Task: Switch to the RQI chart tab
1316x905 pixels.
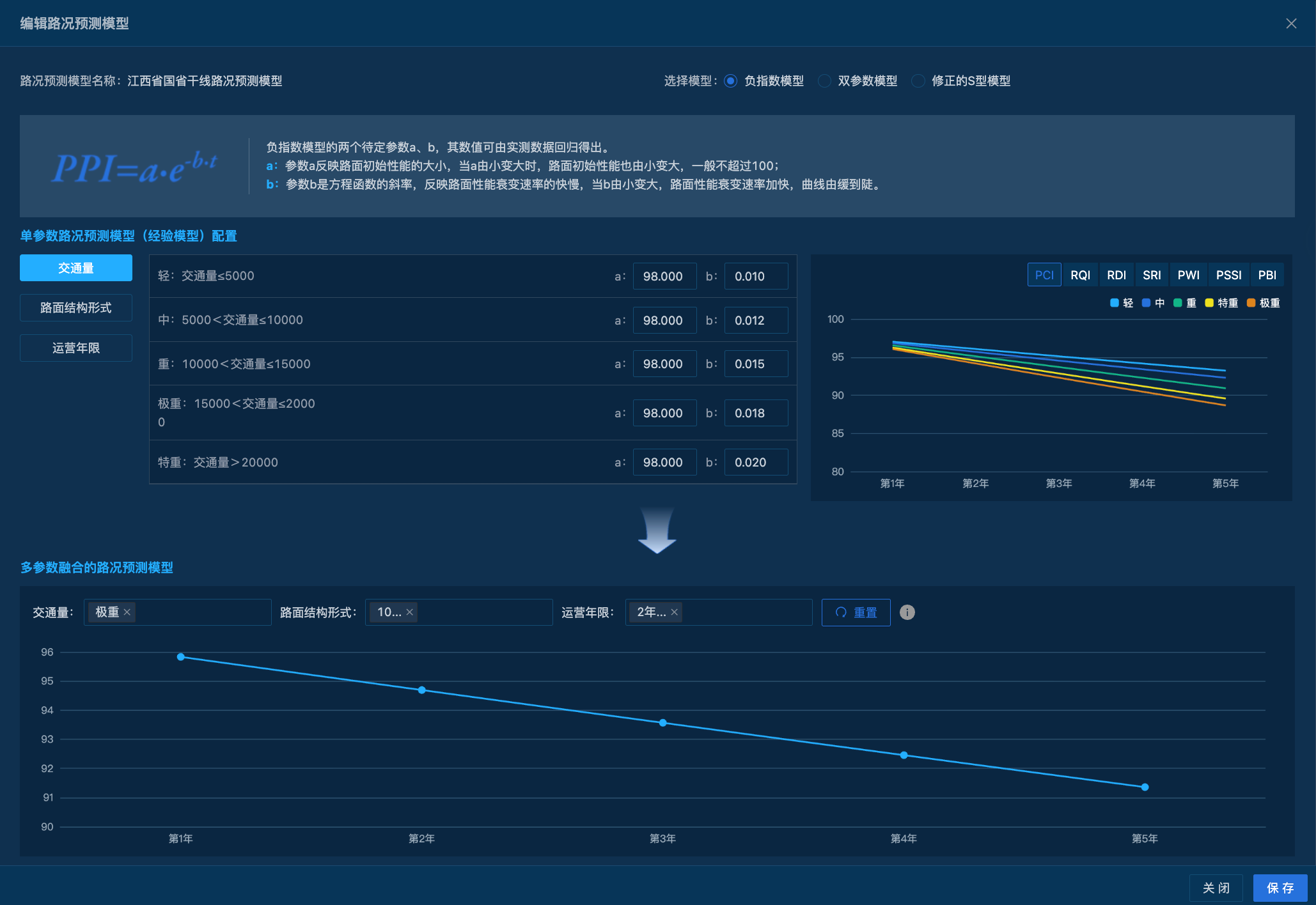Action: (1080, 275)
